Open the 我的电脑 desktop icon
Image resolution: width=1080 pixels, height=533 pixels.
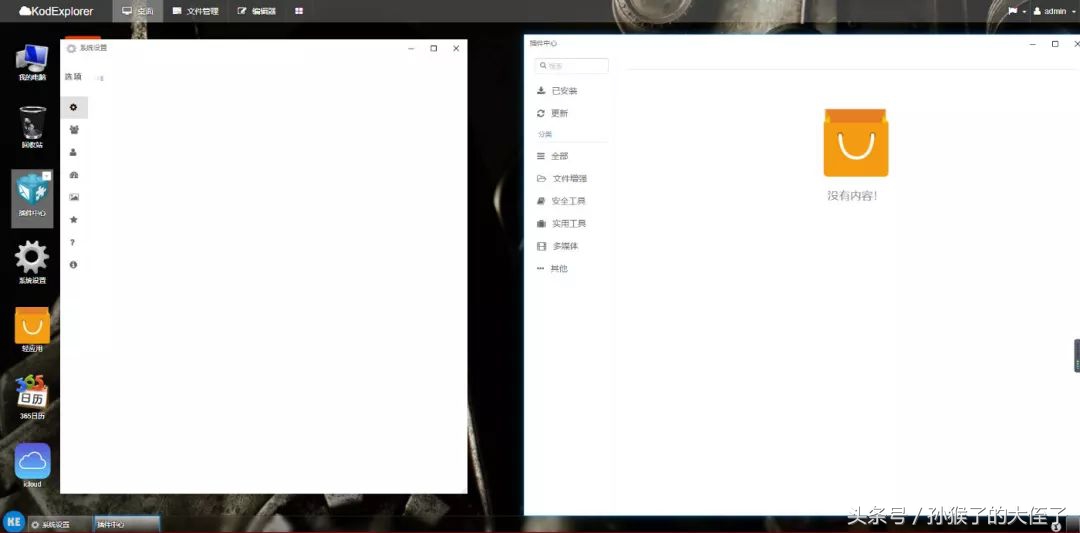[32, 63]
